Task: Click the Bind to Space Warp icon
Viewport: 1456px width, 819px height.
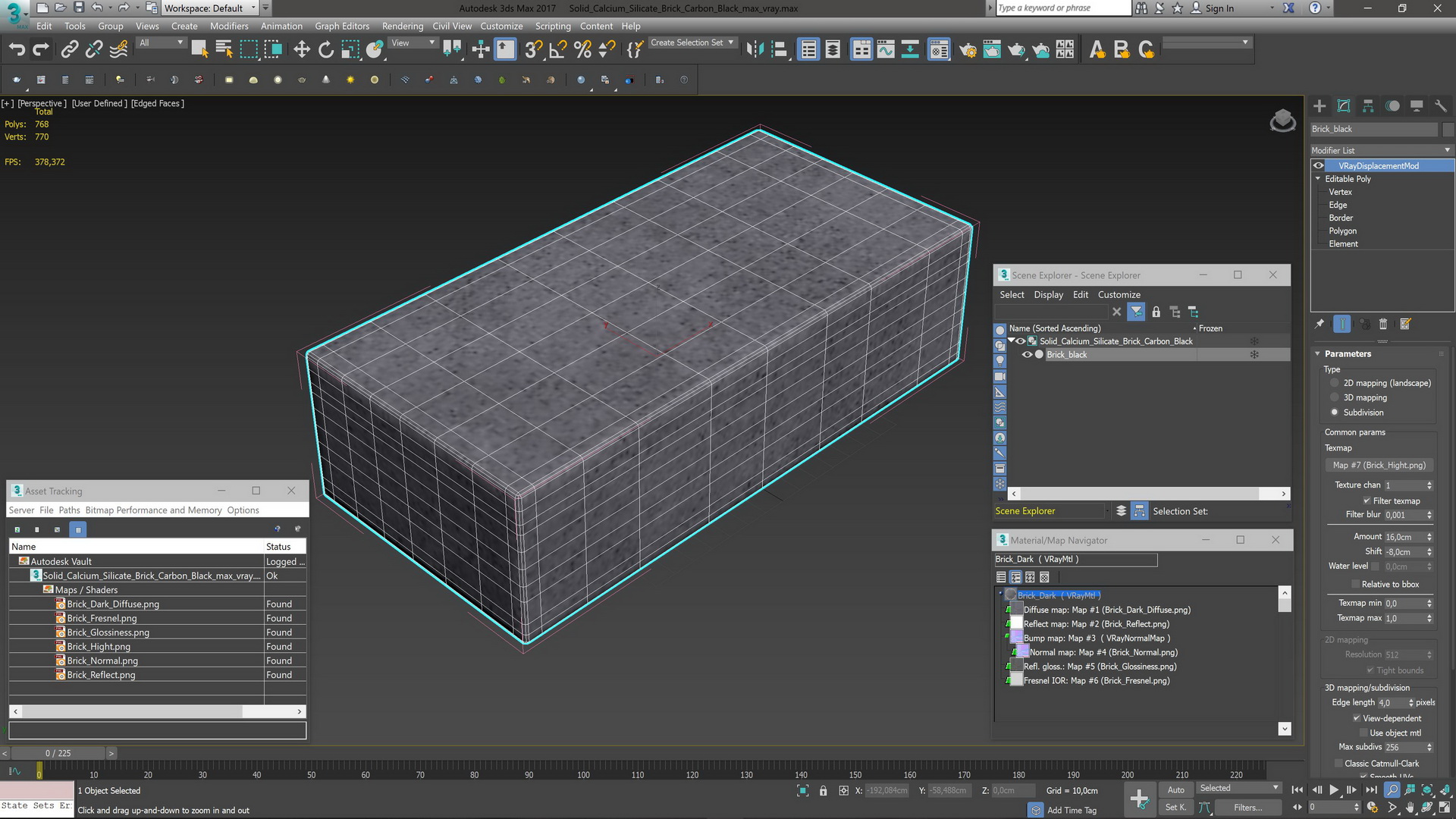Action: [119, 50]
